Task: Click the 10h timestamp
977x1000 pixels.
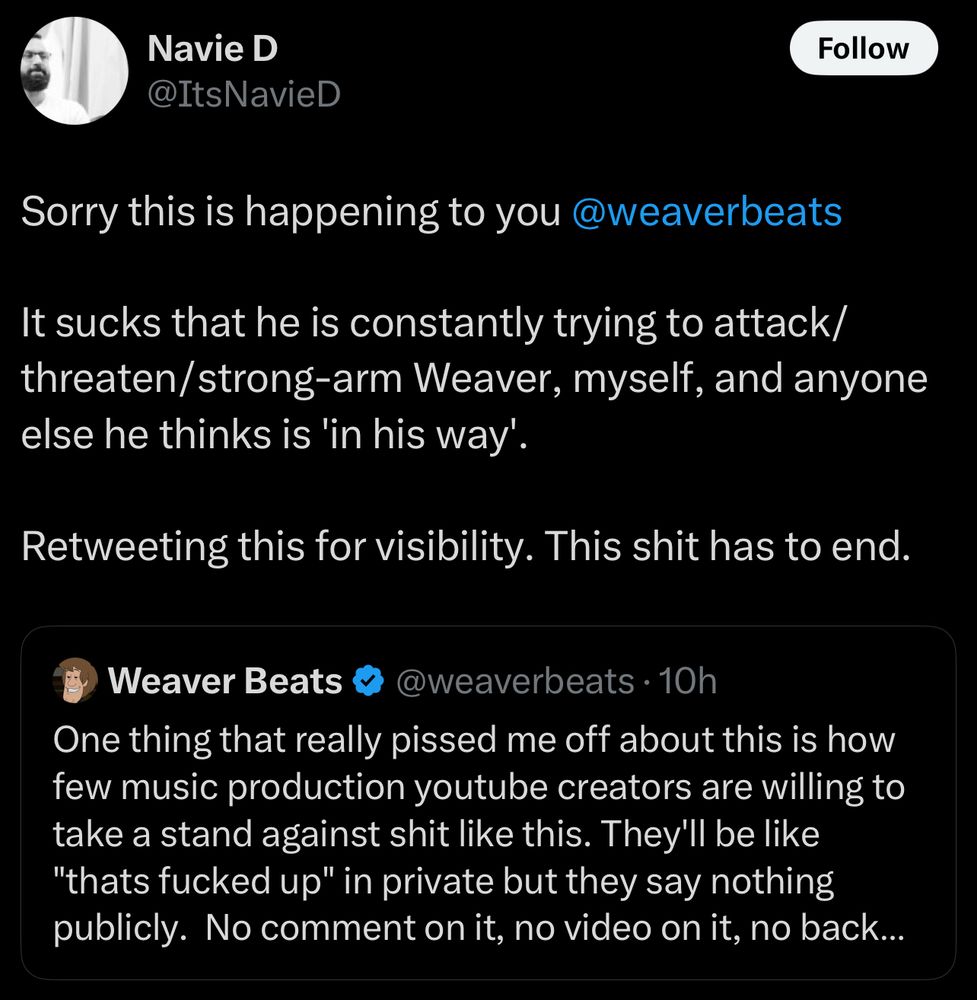Action: [x=690, y=681]
